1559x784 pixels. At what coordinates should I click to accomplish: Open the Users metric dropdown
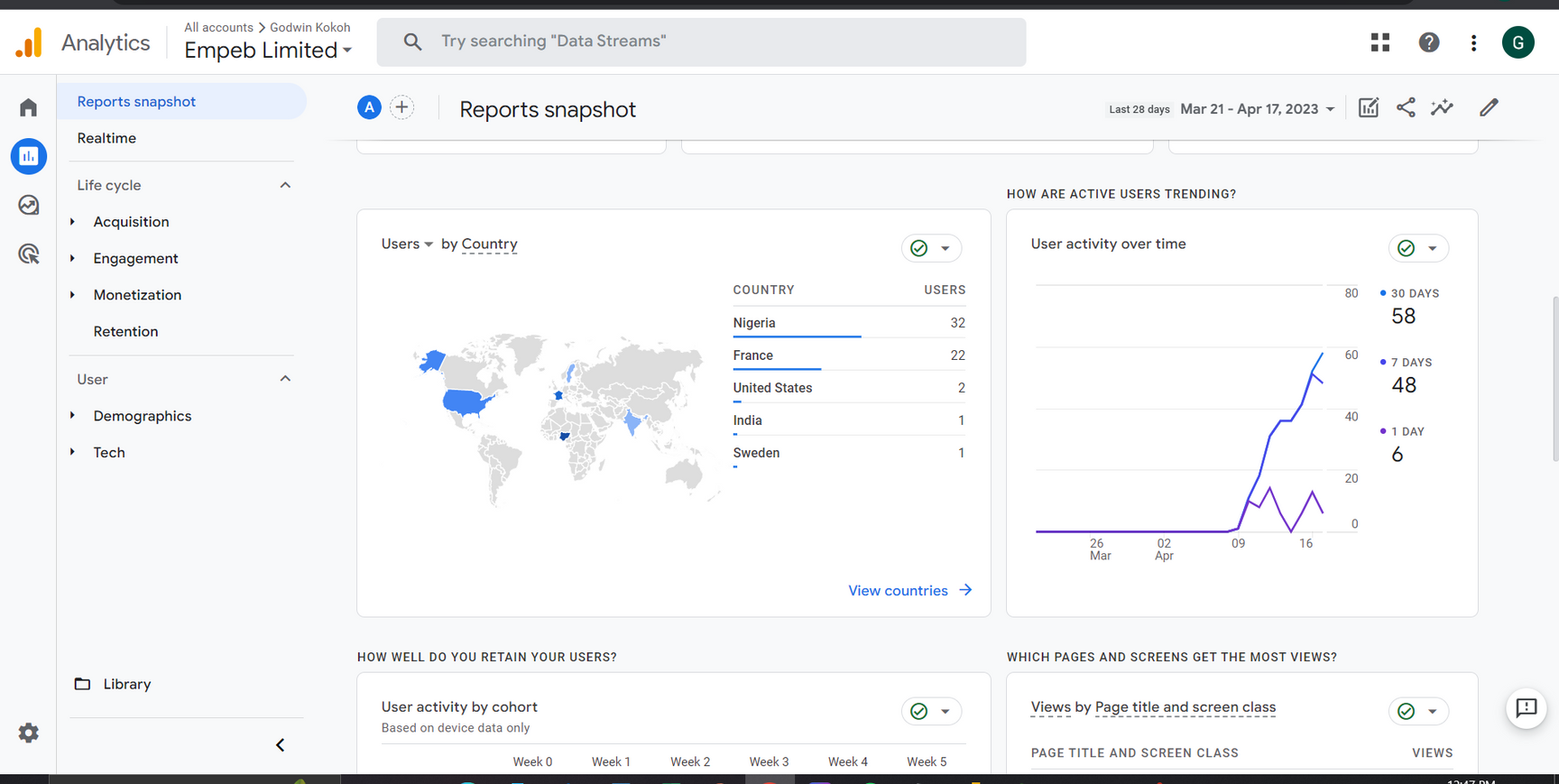point(407,244)
